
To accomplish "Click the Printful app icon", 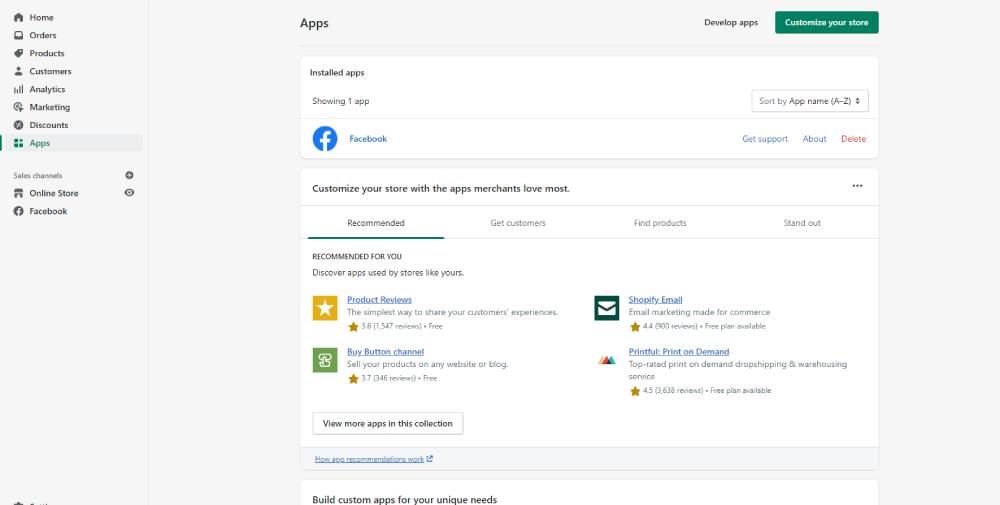I will tap(606, 360).
